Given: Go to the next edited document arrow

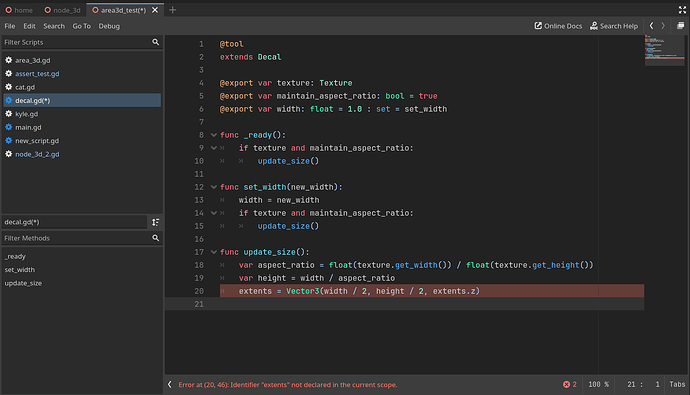Looking at the screenshot, I should tap(663, 26).
